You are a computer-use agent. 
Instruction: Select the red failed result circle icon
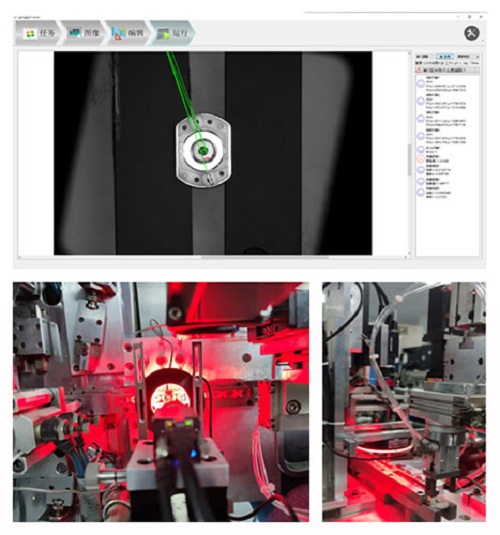(421, 159)
